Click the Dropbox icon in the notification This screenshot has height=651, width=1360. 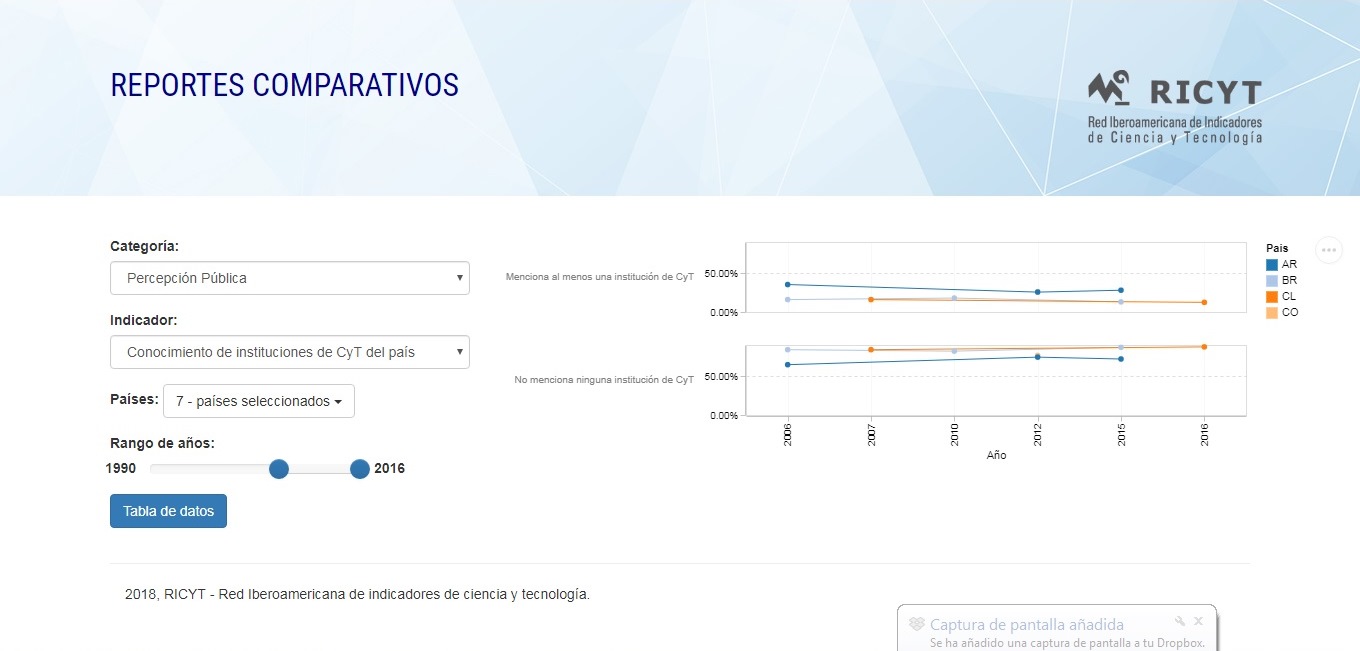(916, 624)
